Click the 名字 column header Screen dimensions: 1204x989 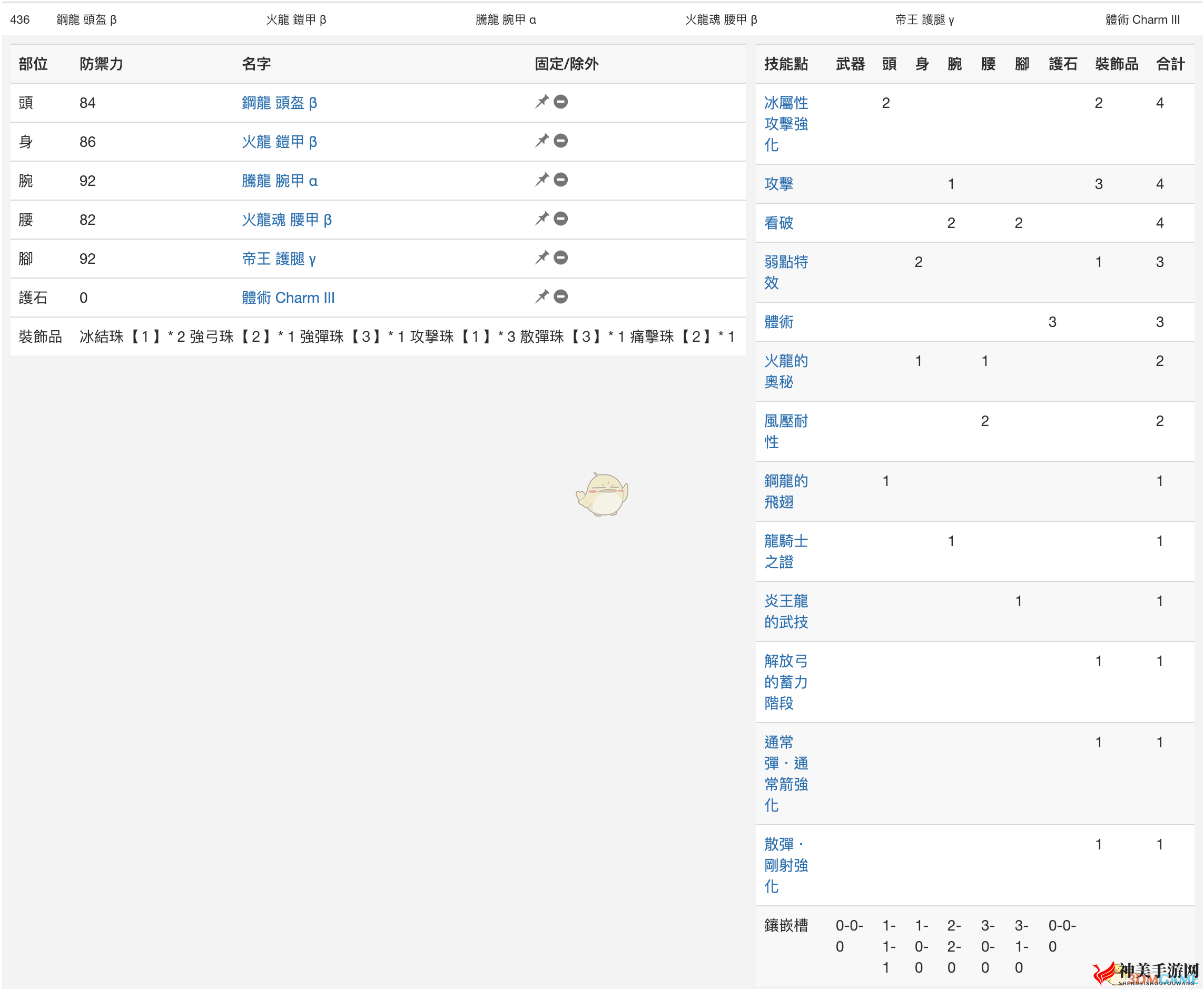[x=256, y=64]
